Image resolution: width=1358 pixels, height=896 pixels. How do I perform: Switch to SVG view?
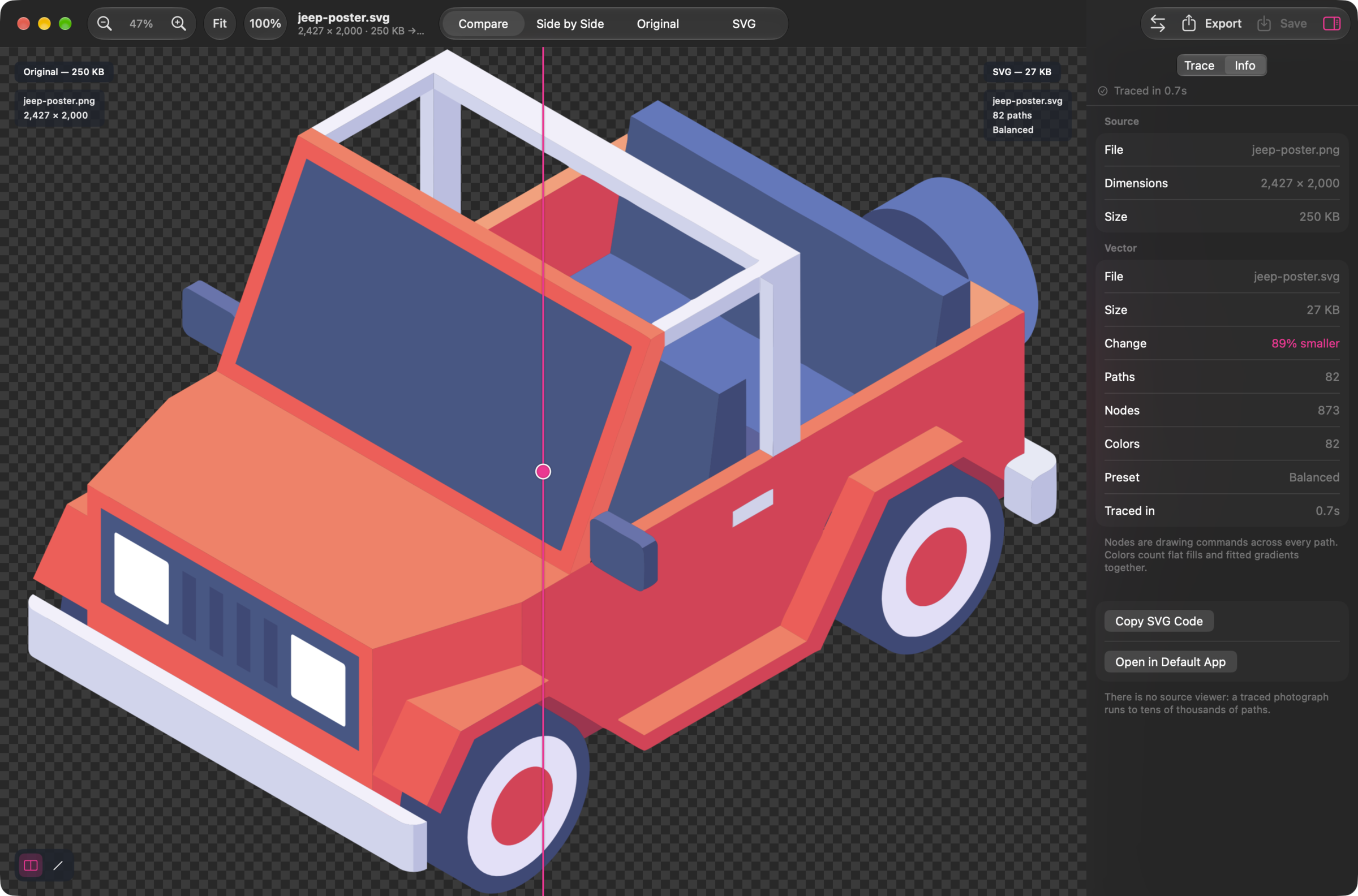pos(744,24)
